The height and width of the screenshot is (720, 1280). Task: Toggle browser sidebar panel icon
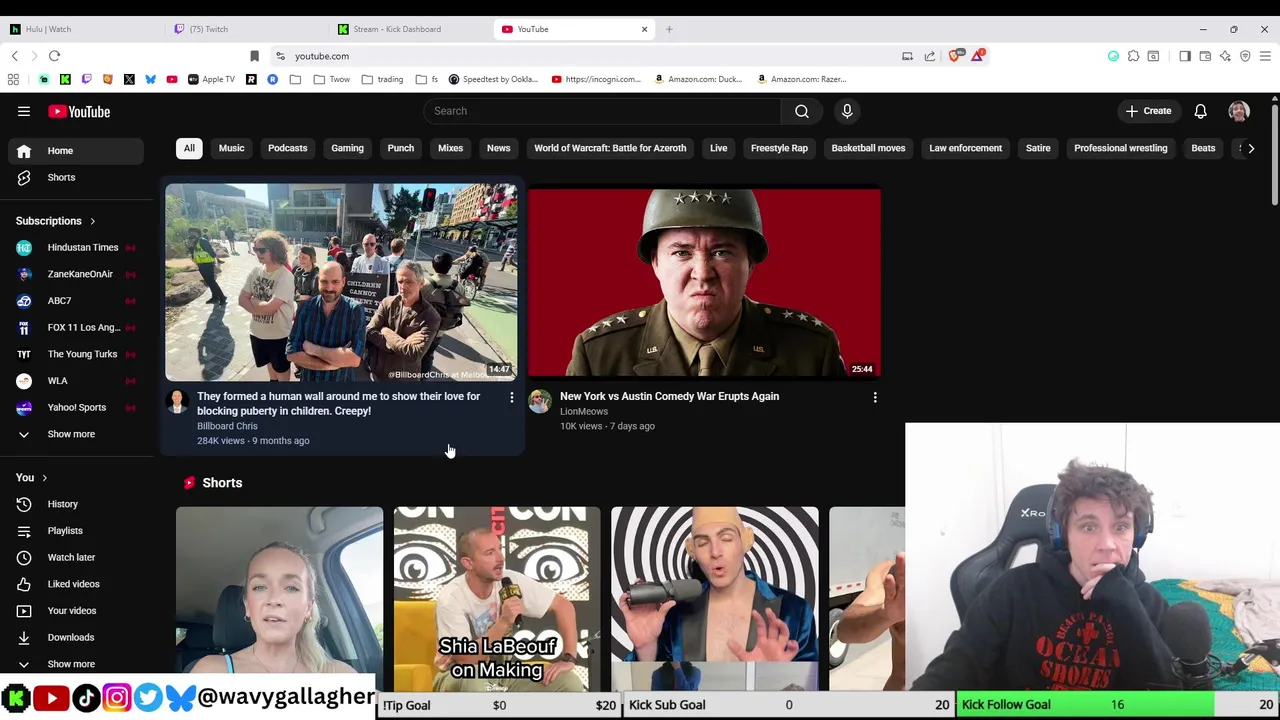(1185, 56)
